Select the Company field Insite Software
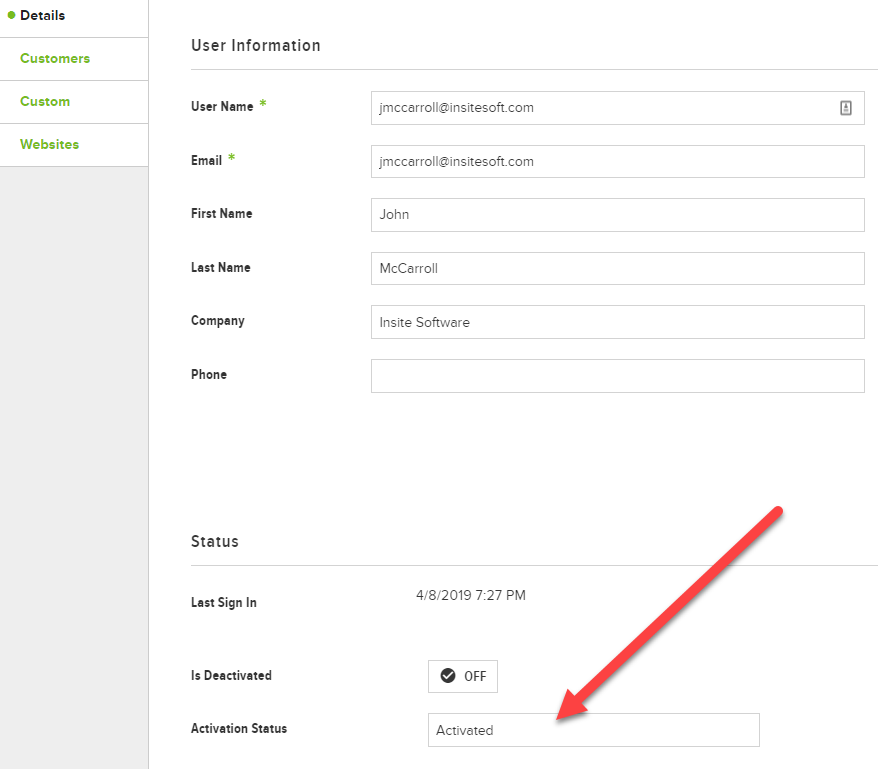The width and height of the screenshot is (878, 769). (x=618, y=322)
